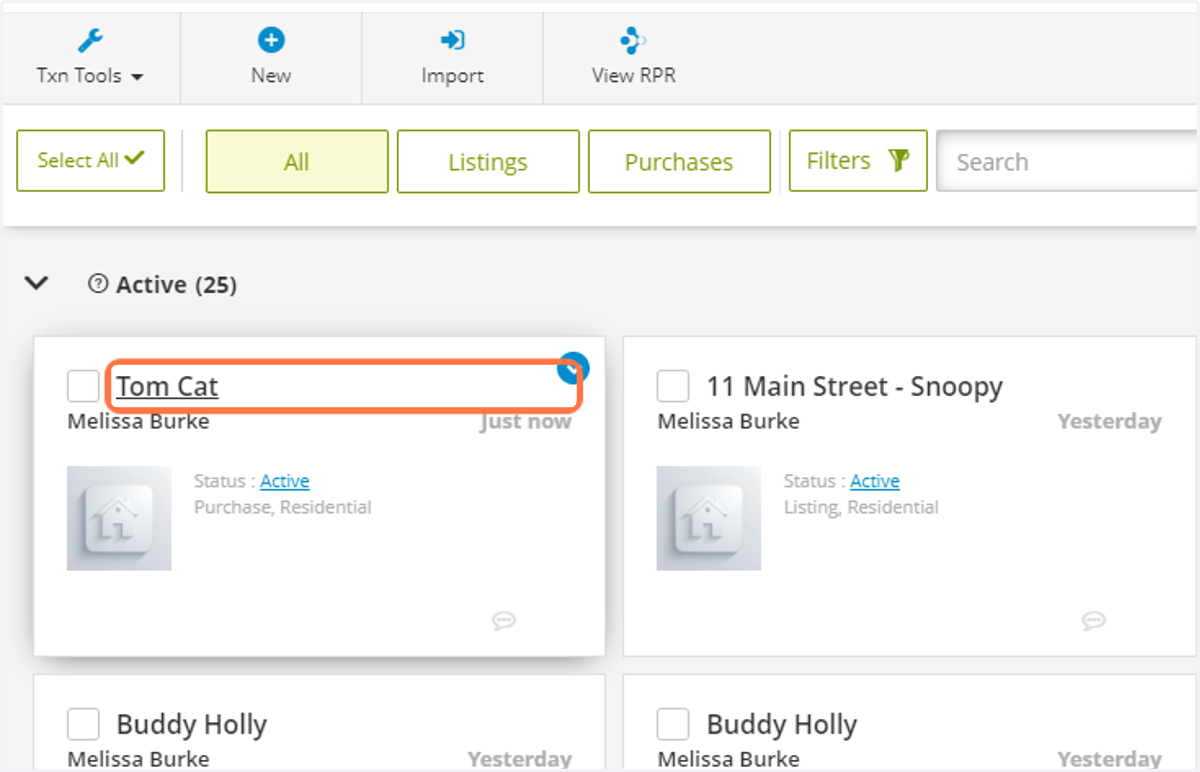Open the left Buddy Holly transaction

192,724
